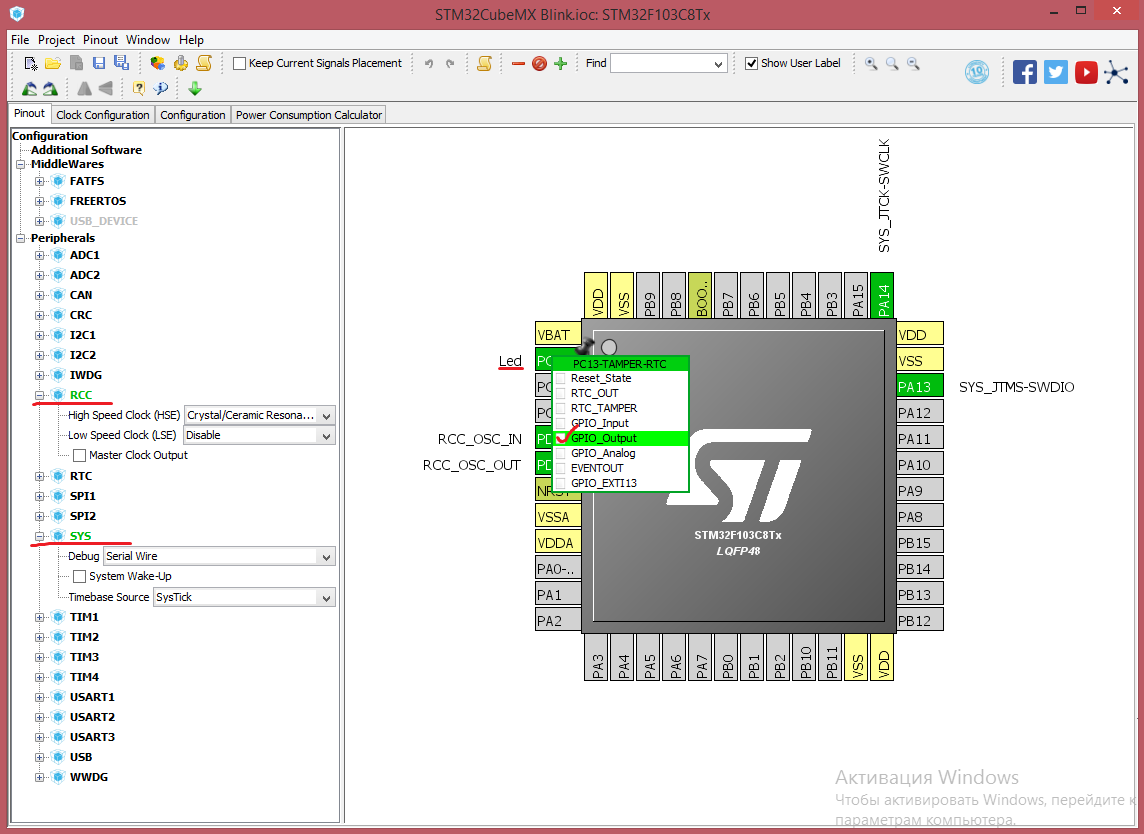The width and height of the screenshot is (1144, 834).
Task: Click the Generate Code gear icon
Action: coord(181,63)
